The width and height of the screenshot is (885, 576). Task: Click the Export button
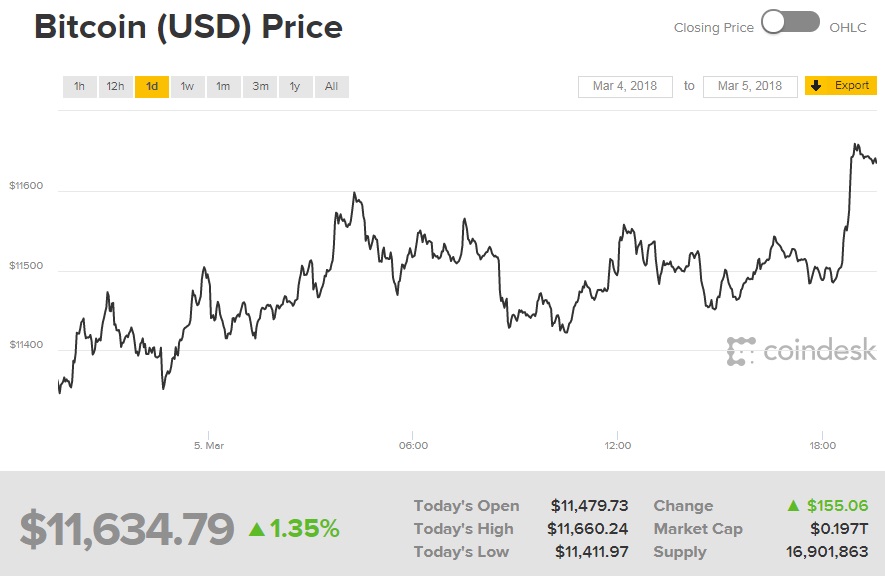pos(841,86)
